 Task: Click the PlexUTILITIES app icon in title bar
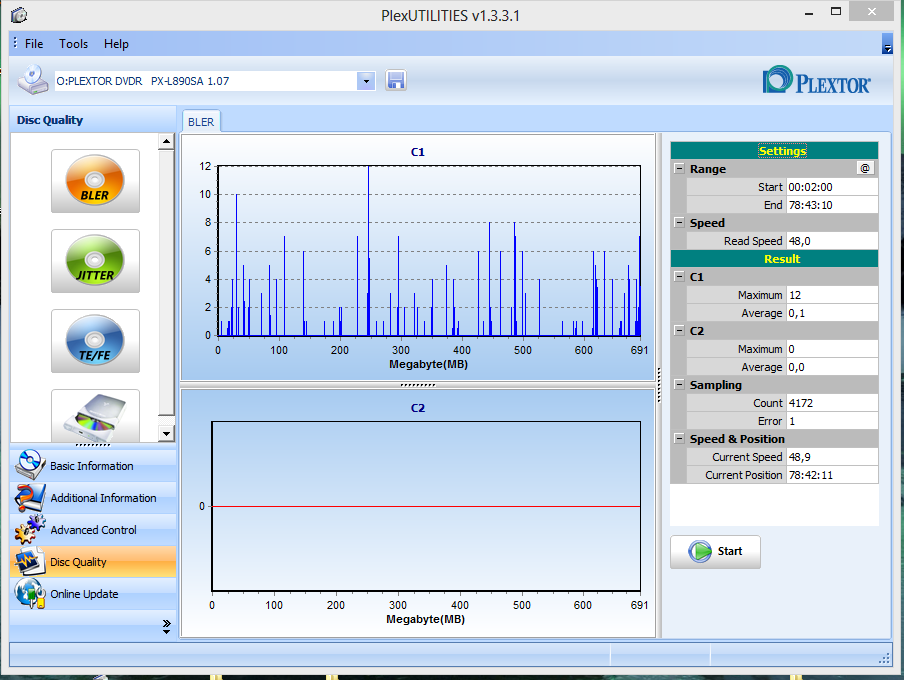coord(19,15)
